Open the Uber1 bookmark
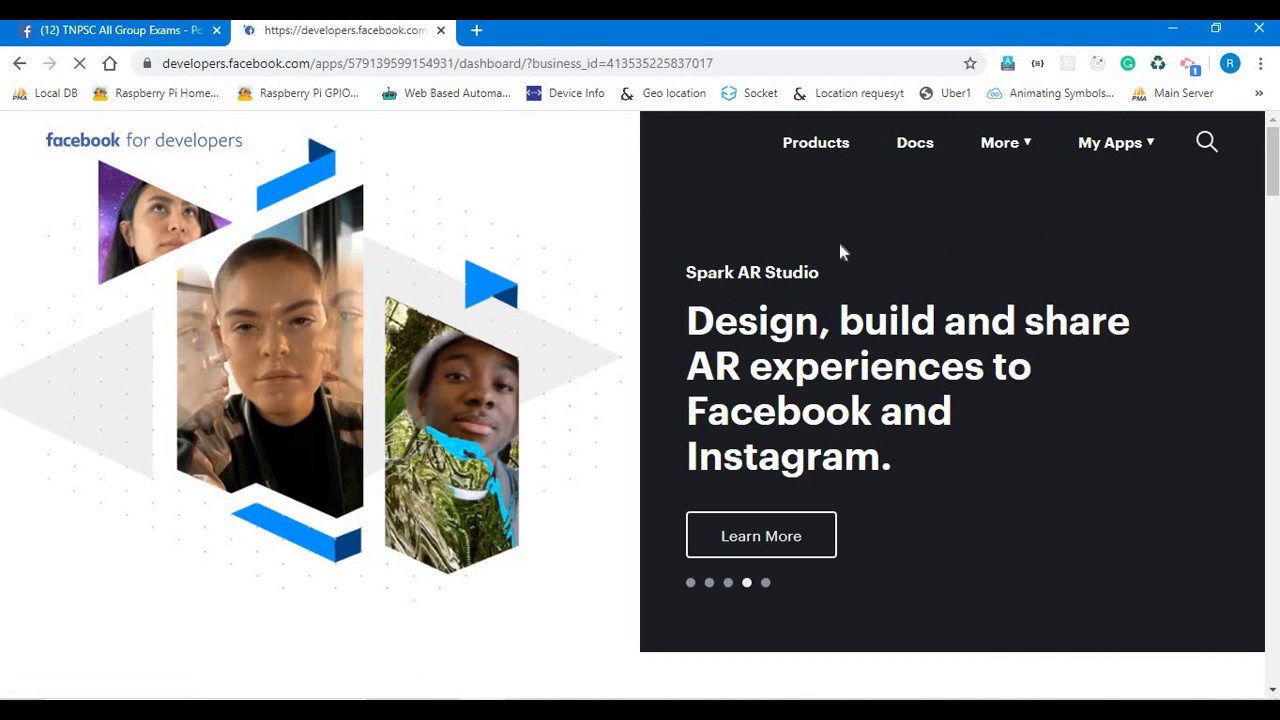 coord(945,93)
